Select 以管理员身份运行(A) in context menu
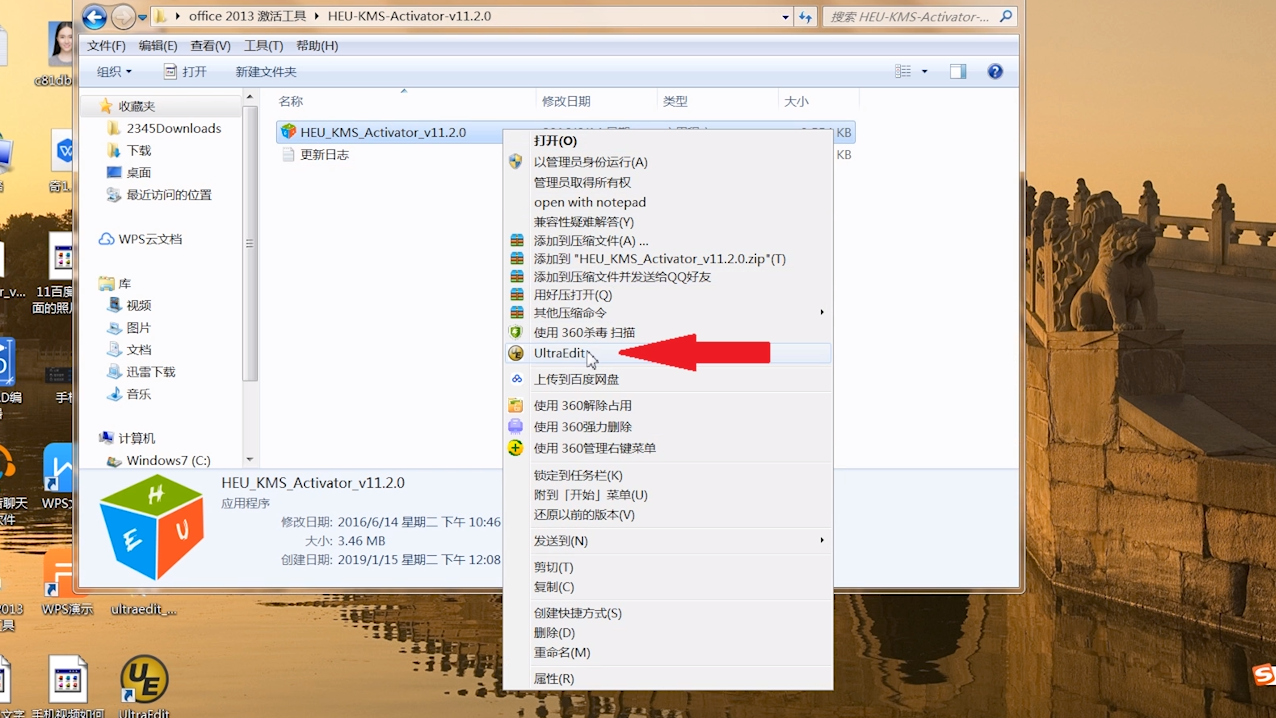 point(590,162)
